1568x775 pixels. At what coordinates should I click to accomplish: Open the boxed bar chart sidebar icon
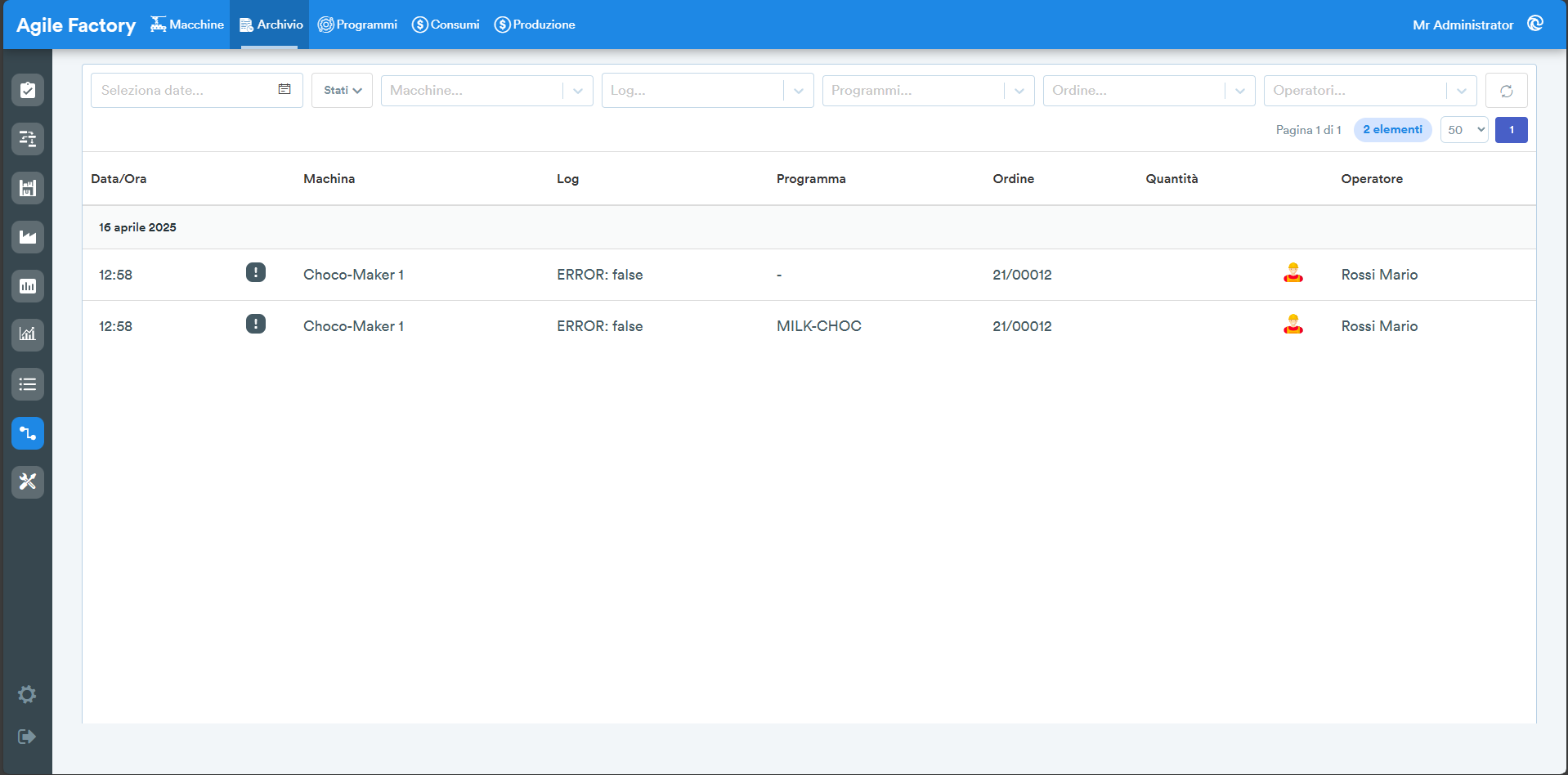(x=28, y=286)
